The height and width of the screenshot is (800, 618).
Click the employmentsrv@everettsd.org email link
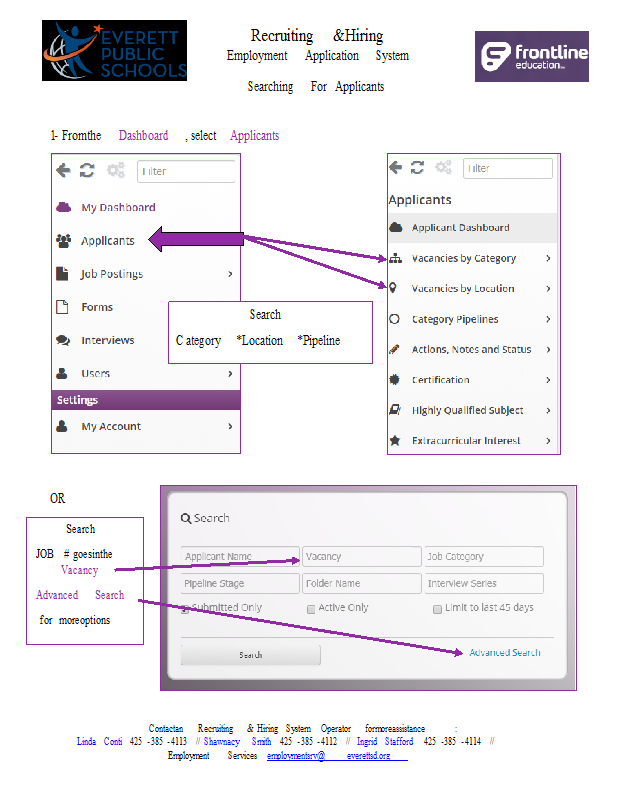[x=337, y=756]
